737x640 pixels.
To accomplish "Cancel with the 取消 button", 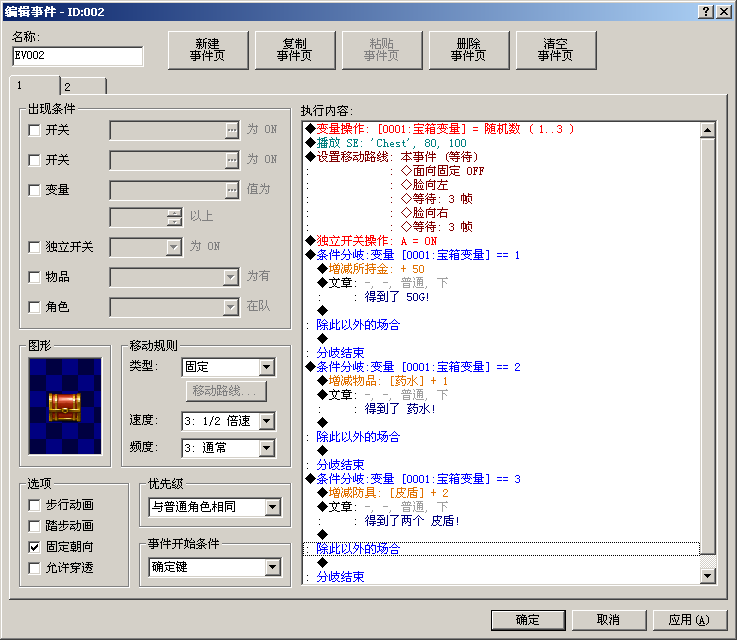I will click(x=609, y=620).
